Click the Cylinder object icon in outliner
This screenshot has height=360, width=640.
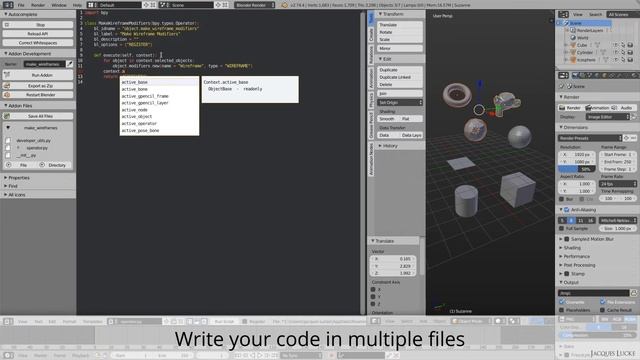click(x=573, y=52)
